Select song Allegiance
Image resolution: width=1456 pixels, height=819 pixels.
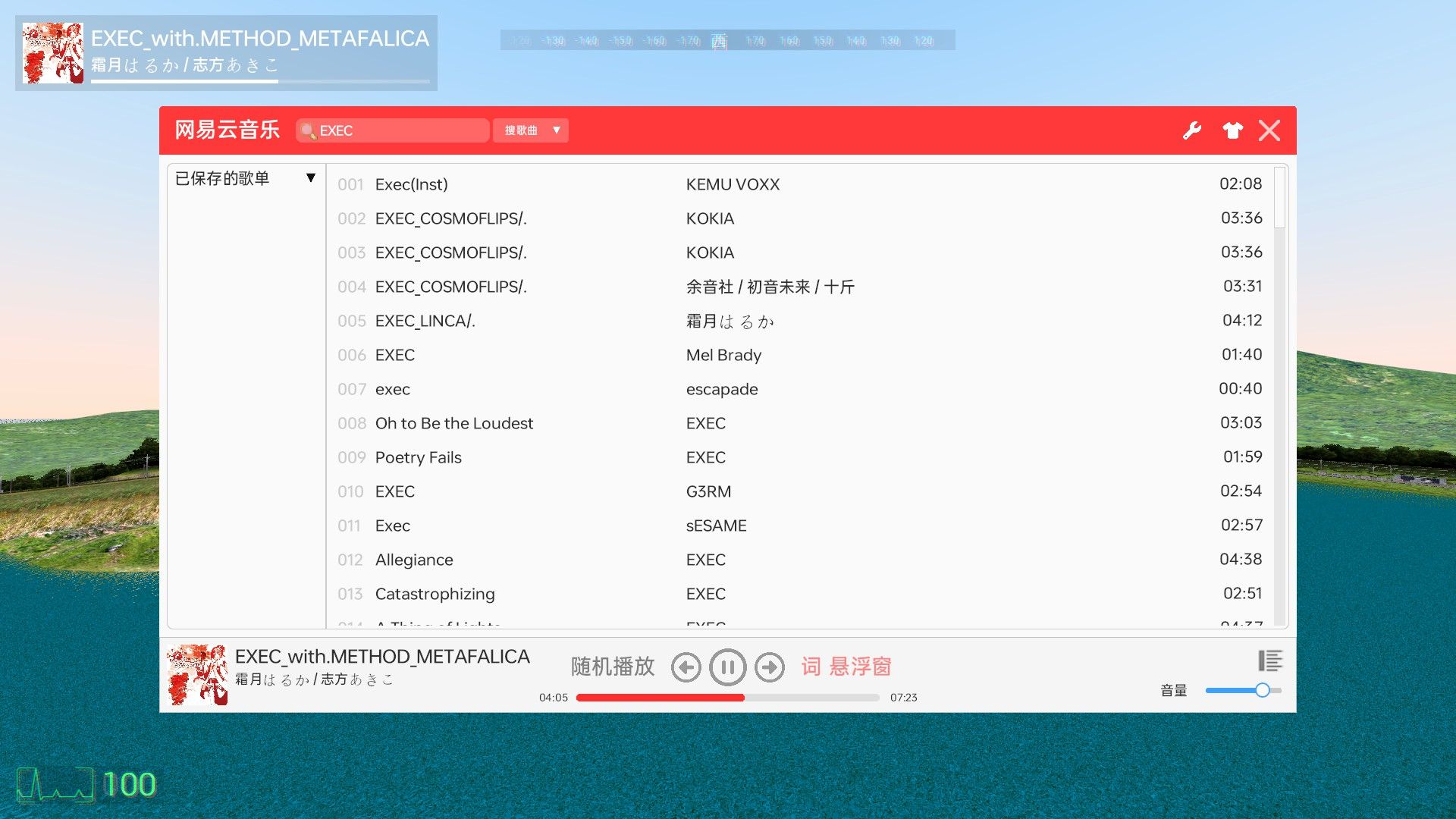tap(800, 560)
